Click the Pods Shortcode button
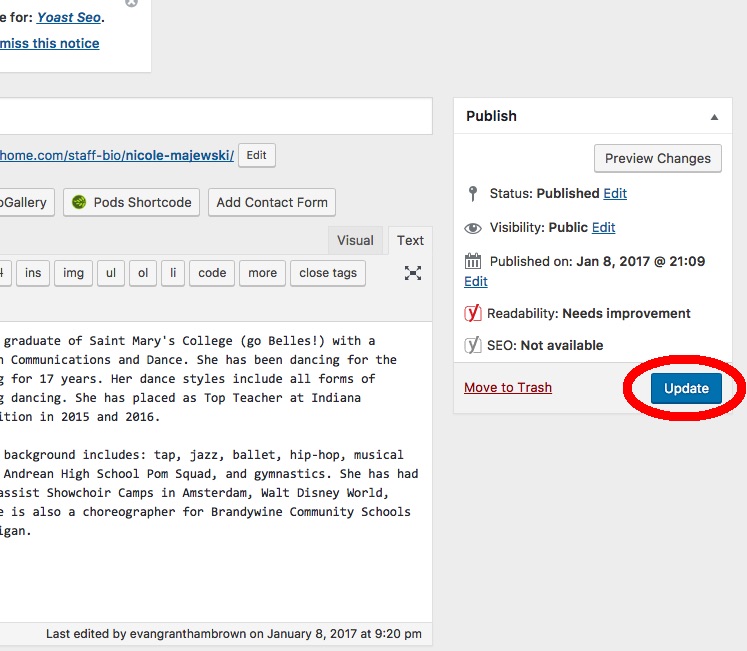 click(131, 203)
